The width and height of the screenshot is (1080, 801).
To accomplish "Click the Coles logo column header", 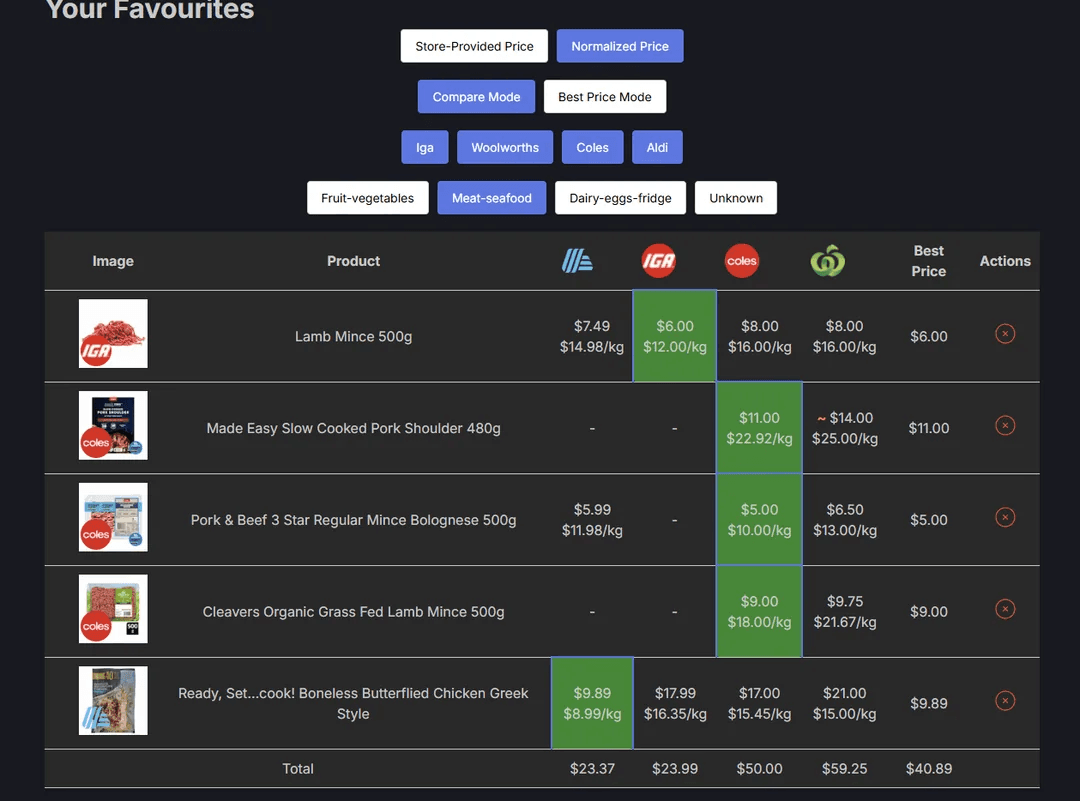I will (x=742, y=261).
